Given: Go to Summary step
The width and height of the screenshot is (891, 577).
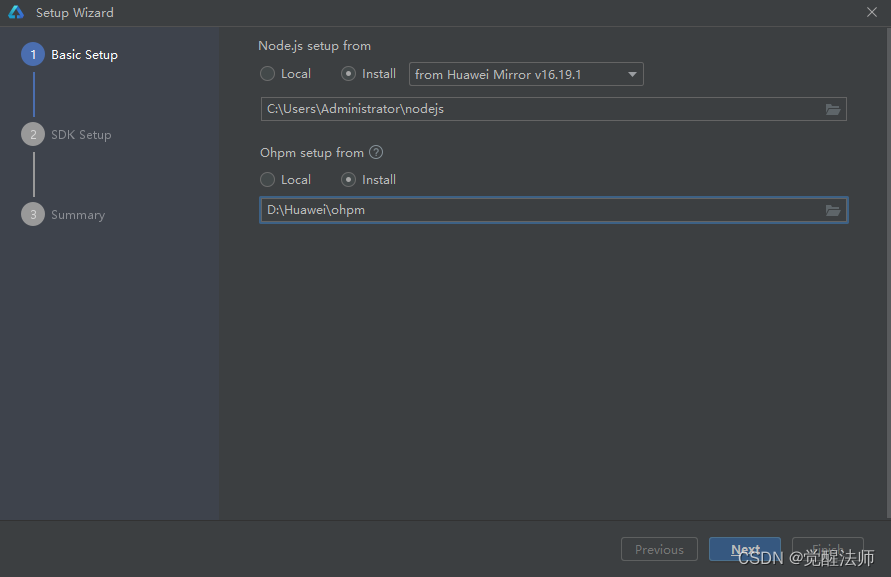Looking at the screenshot, I should click(63, 214).
